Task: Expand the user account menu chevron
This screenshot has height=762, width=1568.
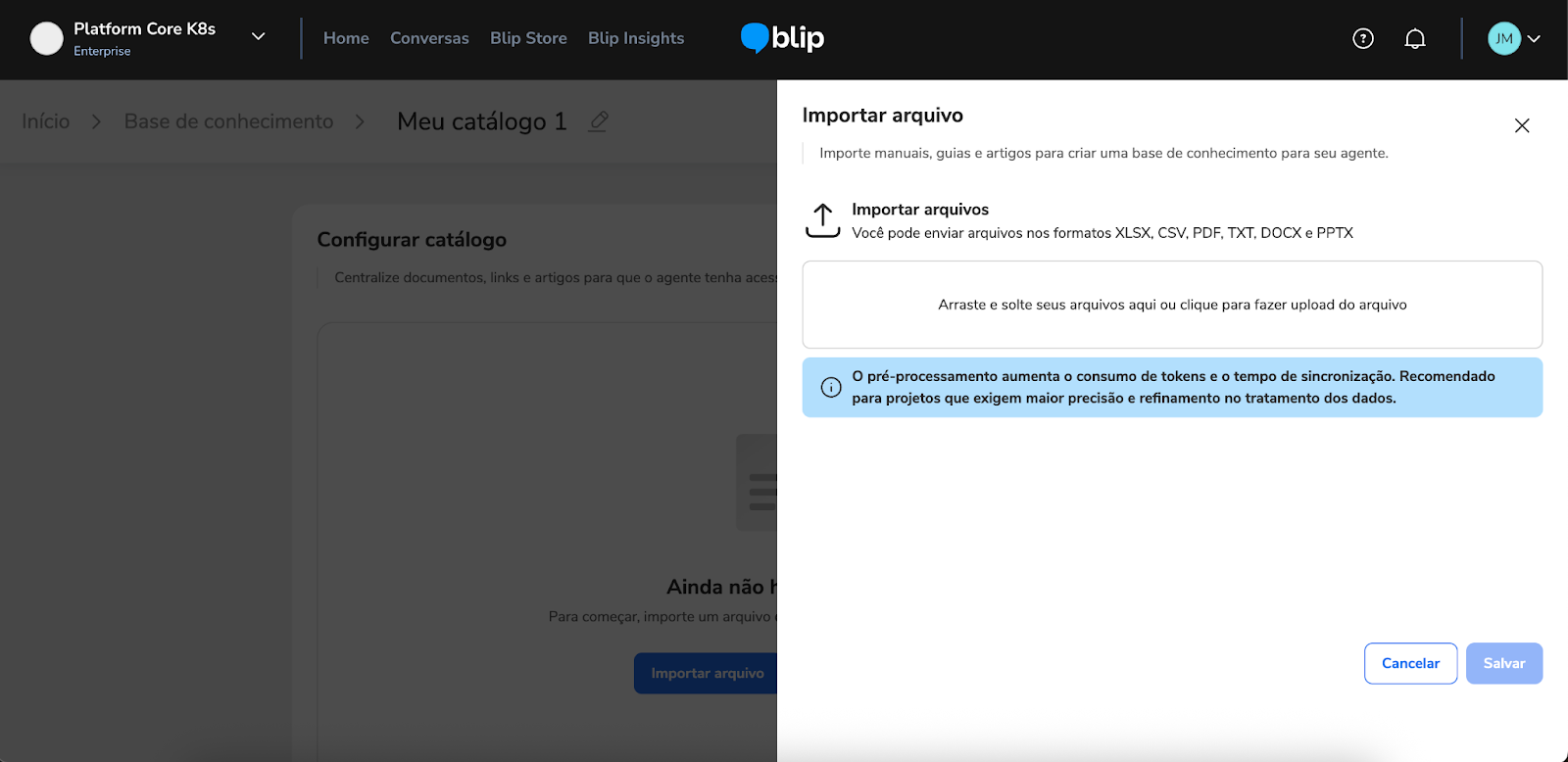Action: pyautogui.click(x=1534, y=38)
